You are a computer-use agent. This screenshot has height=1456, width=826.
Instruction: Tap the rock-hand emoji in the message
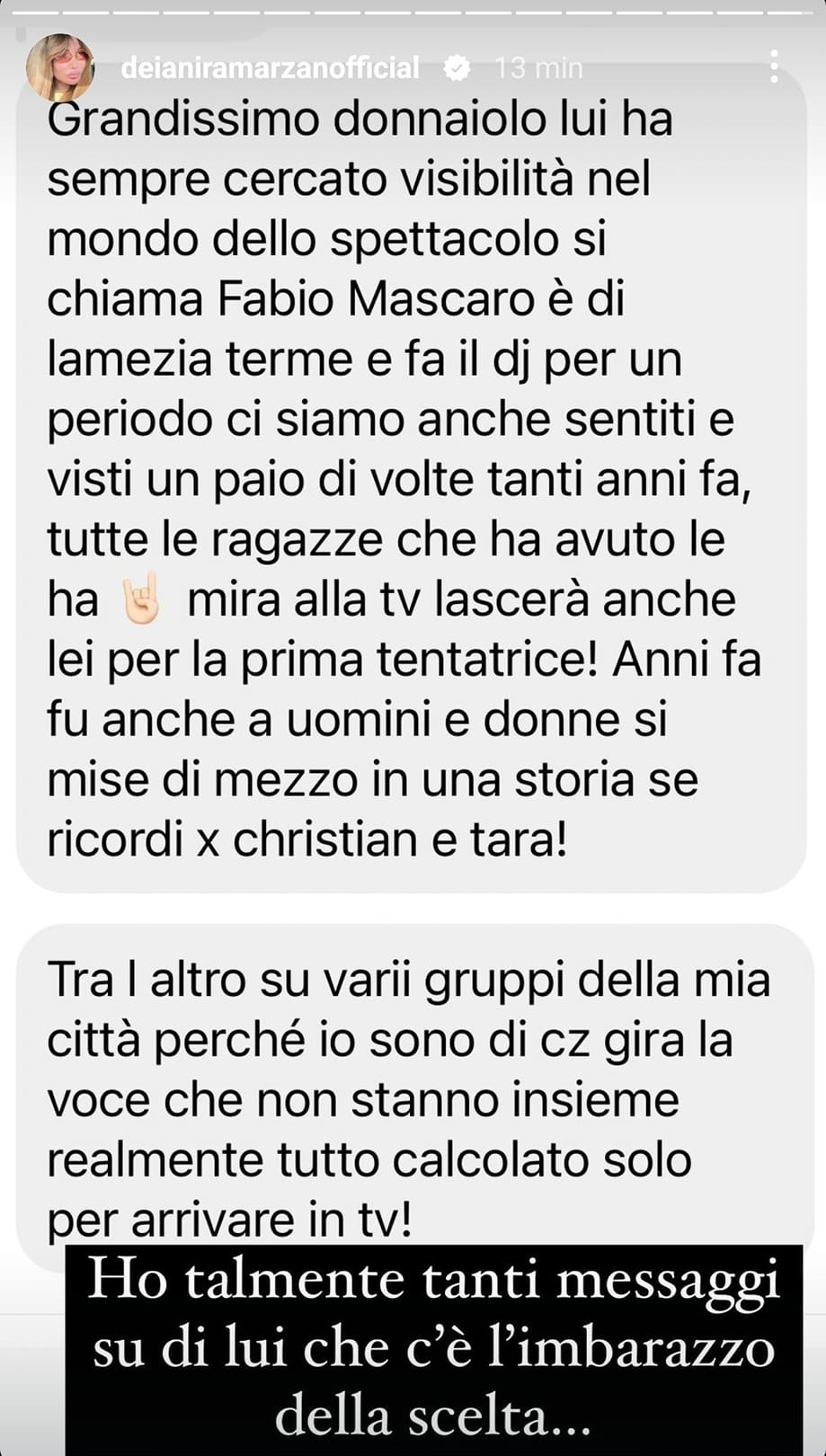pyautogui.click(x=140, y=599)
